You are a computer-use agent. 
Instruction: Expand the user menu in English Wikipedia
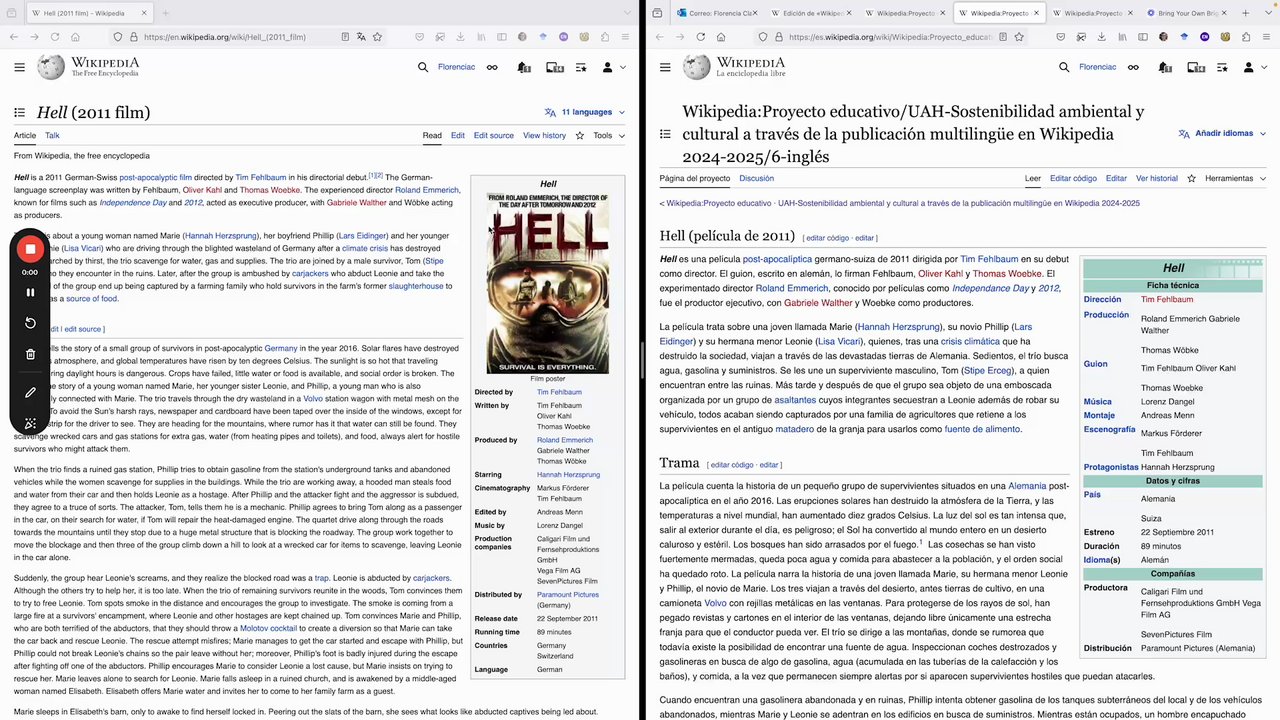tap(612, 67)
